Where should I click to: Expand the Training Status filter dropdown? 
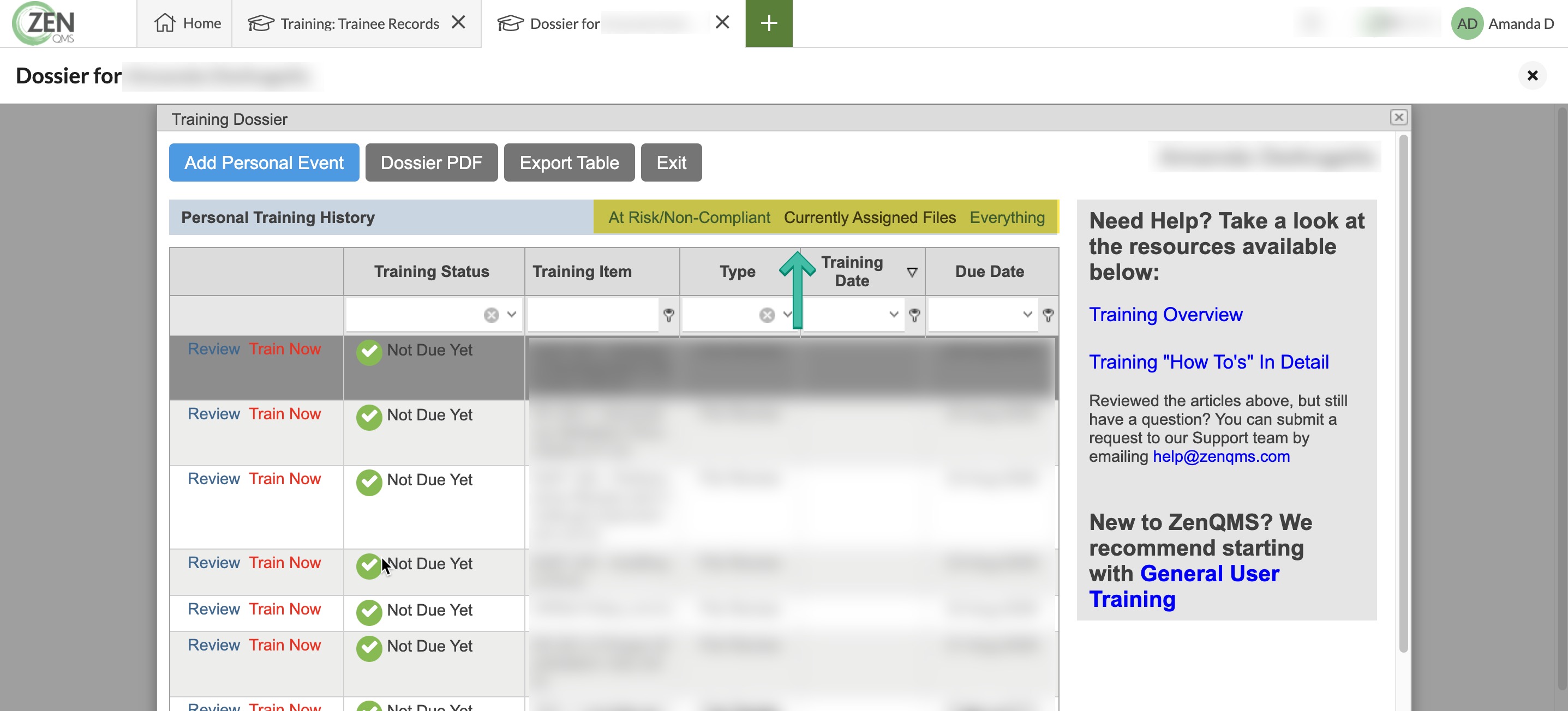click(x=511, y=315)
